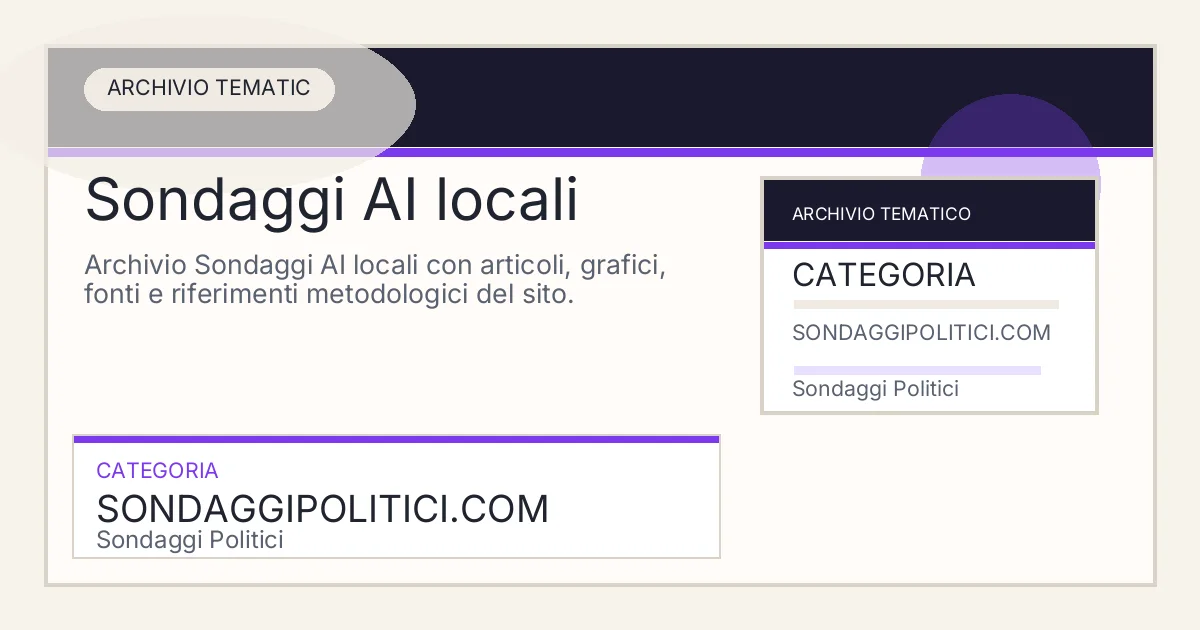
Task: Click the ARCHIVIO TEMATIC pill badge
Action: point(208,88)
